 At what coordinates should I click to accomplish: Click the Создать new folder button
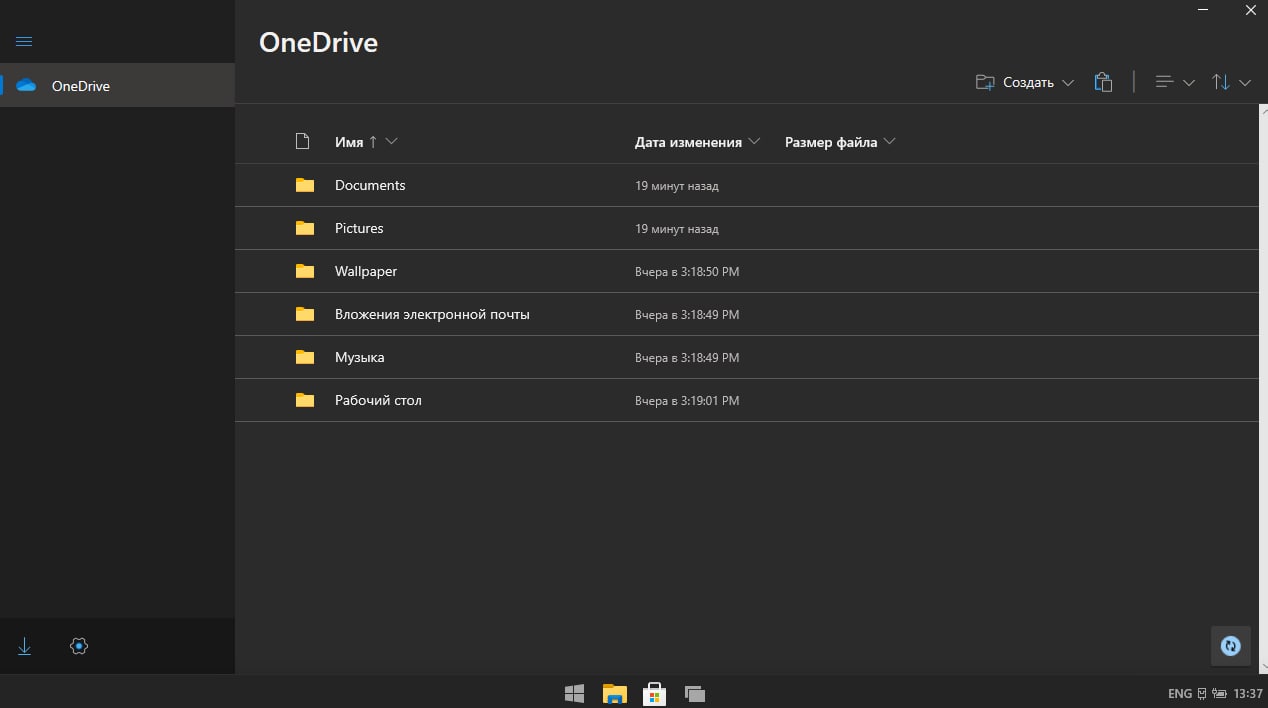pyautogui.click(x=1015, y=83)
